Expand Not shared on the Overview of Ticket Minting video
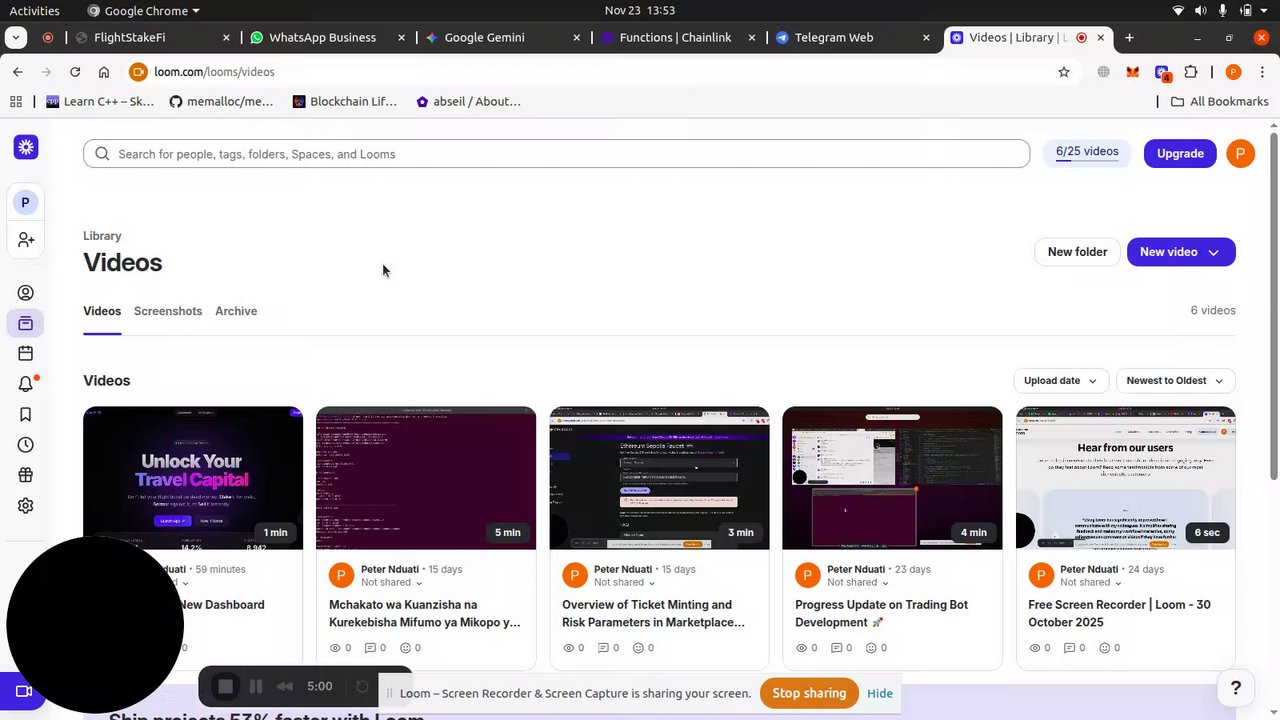This screenshot has height=720, width=1280. coord(624,582)
